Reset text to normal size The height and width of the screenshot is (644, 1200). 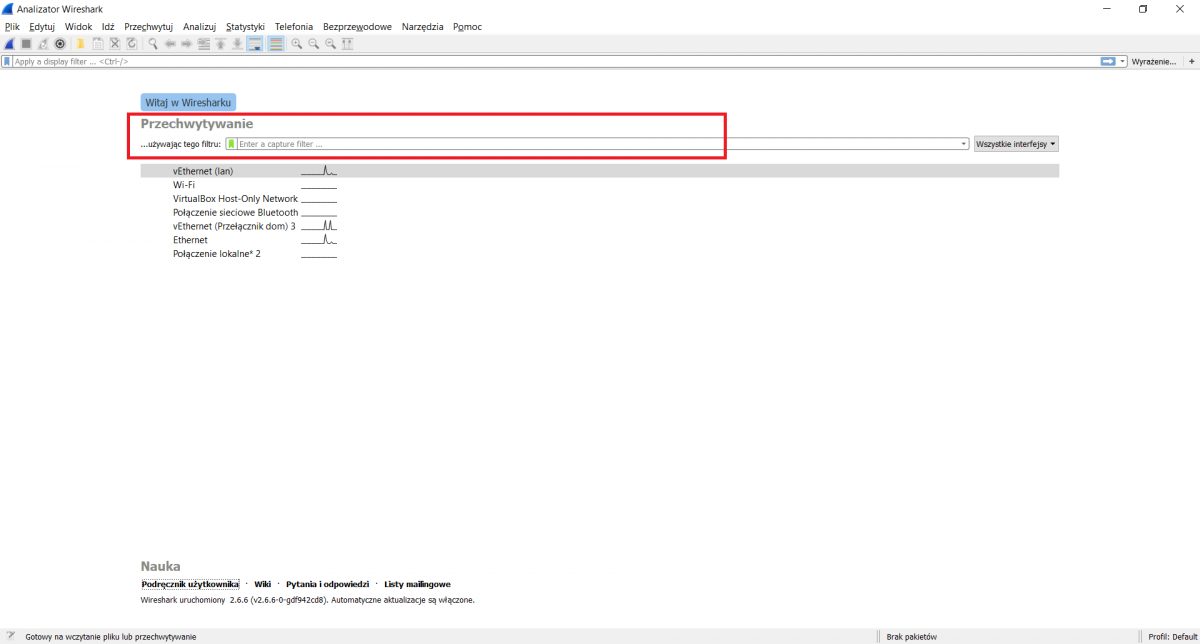pos(331,44)
